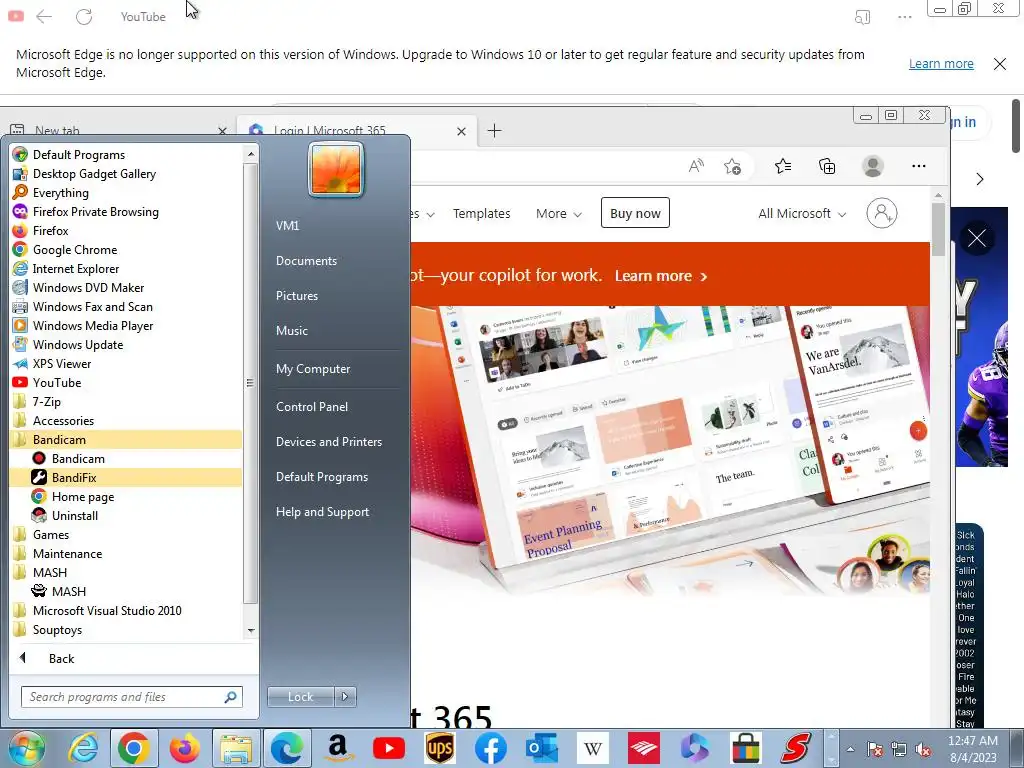This screenshot has width=1024, height=768.
Task: Click the Edge profile avatar icon
Action: (872, 166)
